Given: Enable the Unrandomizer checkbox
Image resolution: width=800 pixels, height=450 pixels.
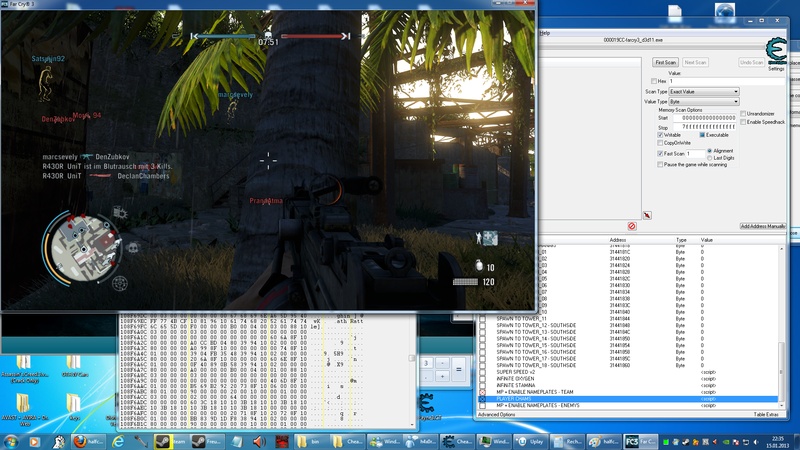Looking at the screenshot, I should click(x=743, y=114).
